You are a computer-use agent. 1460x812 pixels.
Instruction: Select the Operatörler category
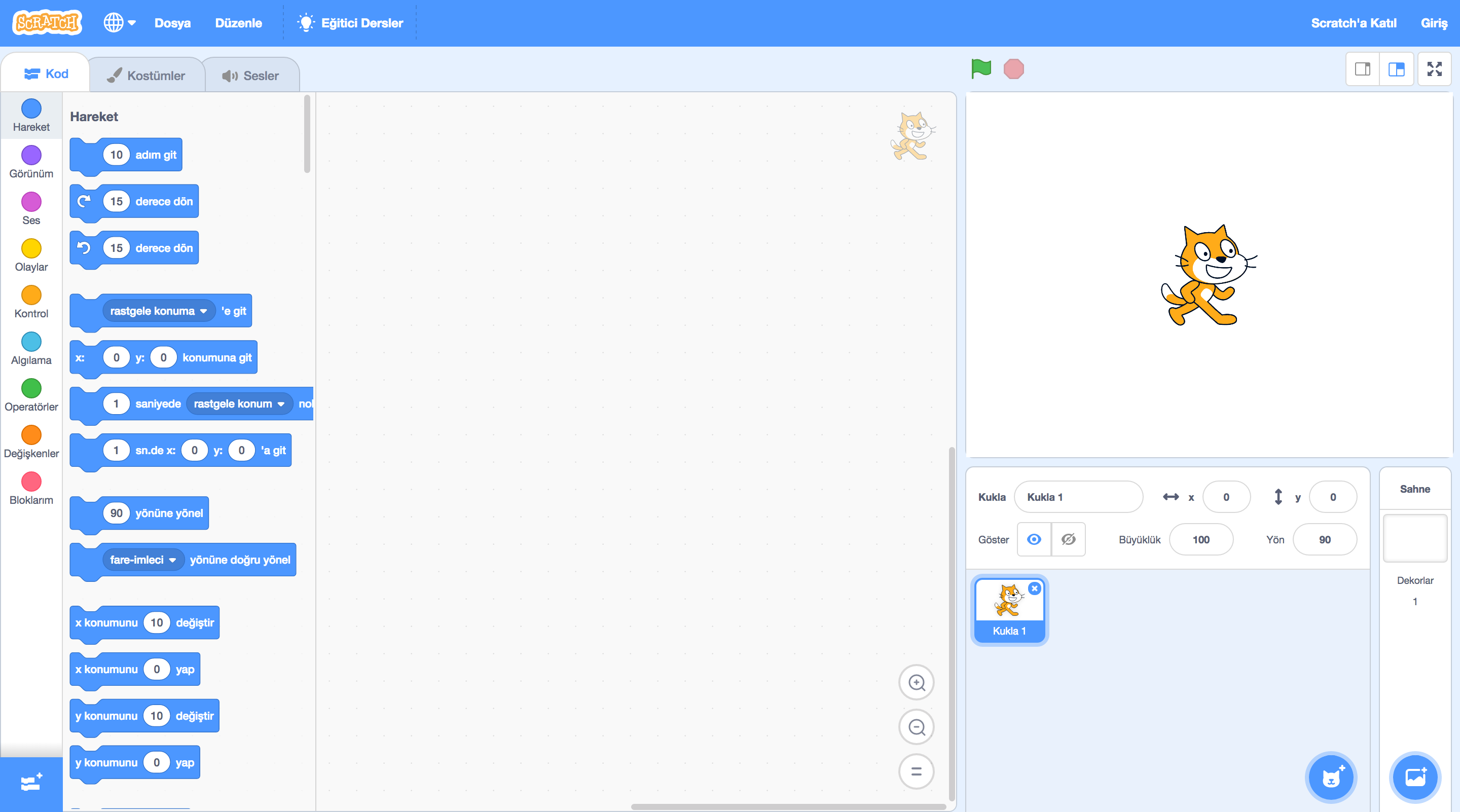pos(31,395)
